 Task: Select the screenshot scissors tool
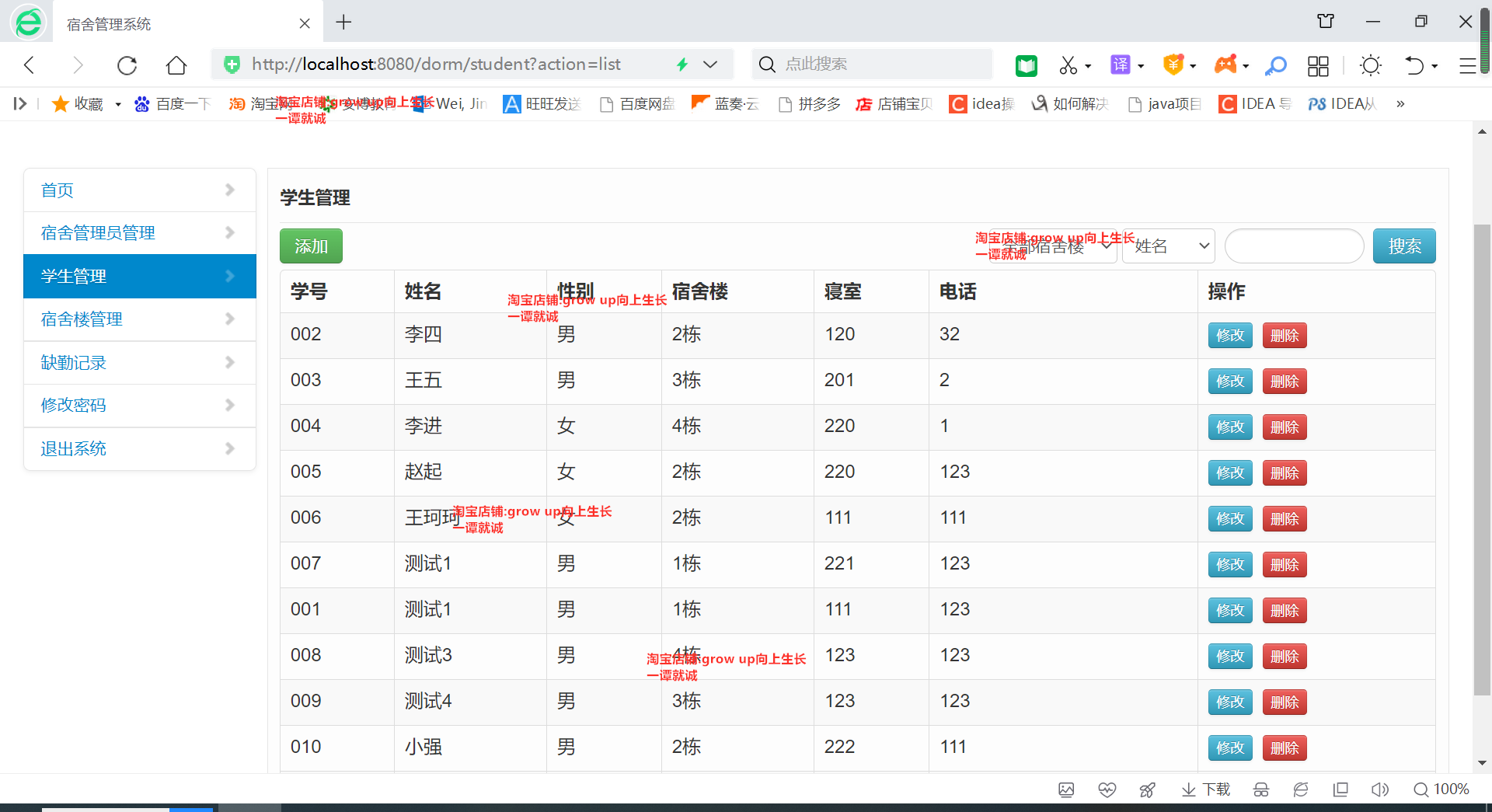1070,66
